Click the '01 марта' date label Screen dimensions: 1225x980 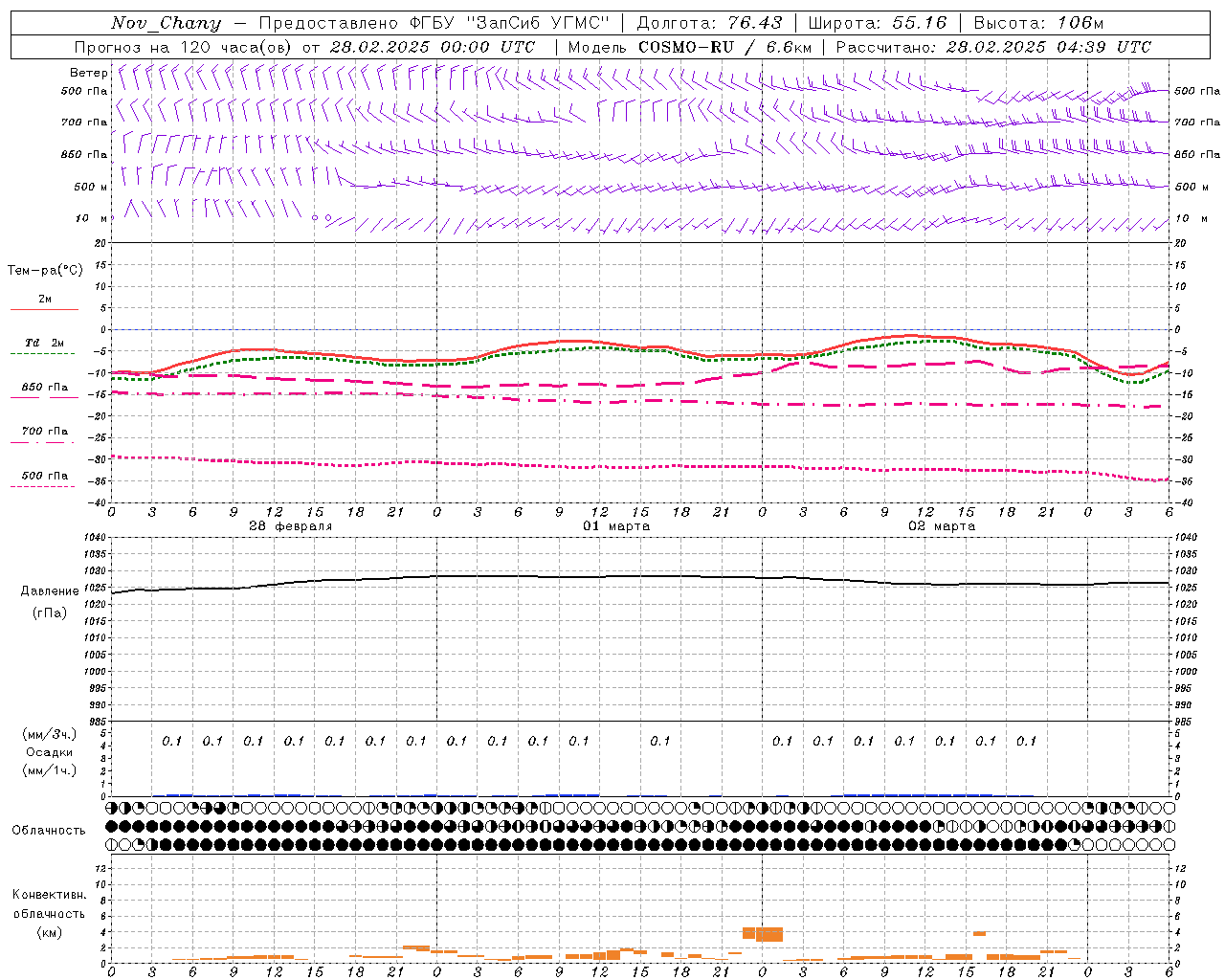coord(616,526)
